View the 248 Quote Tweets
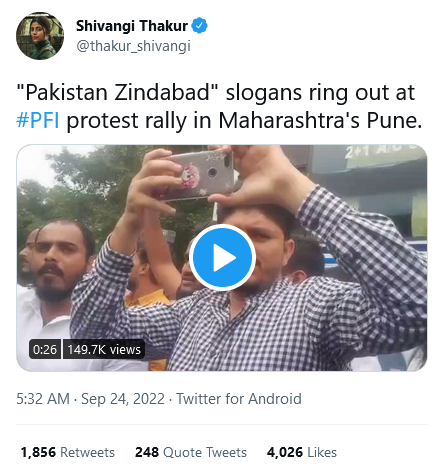Image resolution: width=444 pixels, height=470 pixels. click(191, 452)
